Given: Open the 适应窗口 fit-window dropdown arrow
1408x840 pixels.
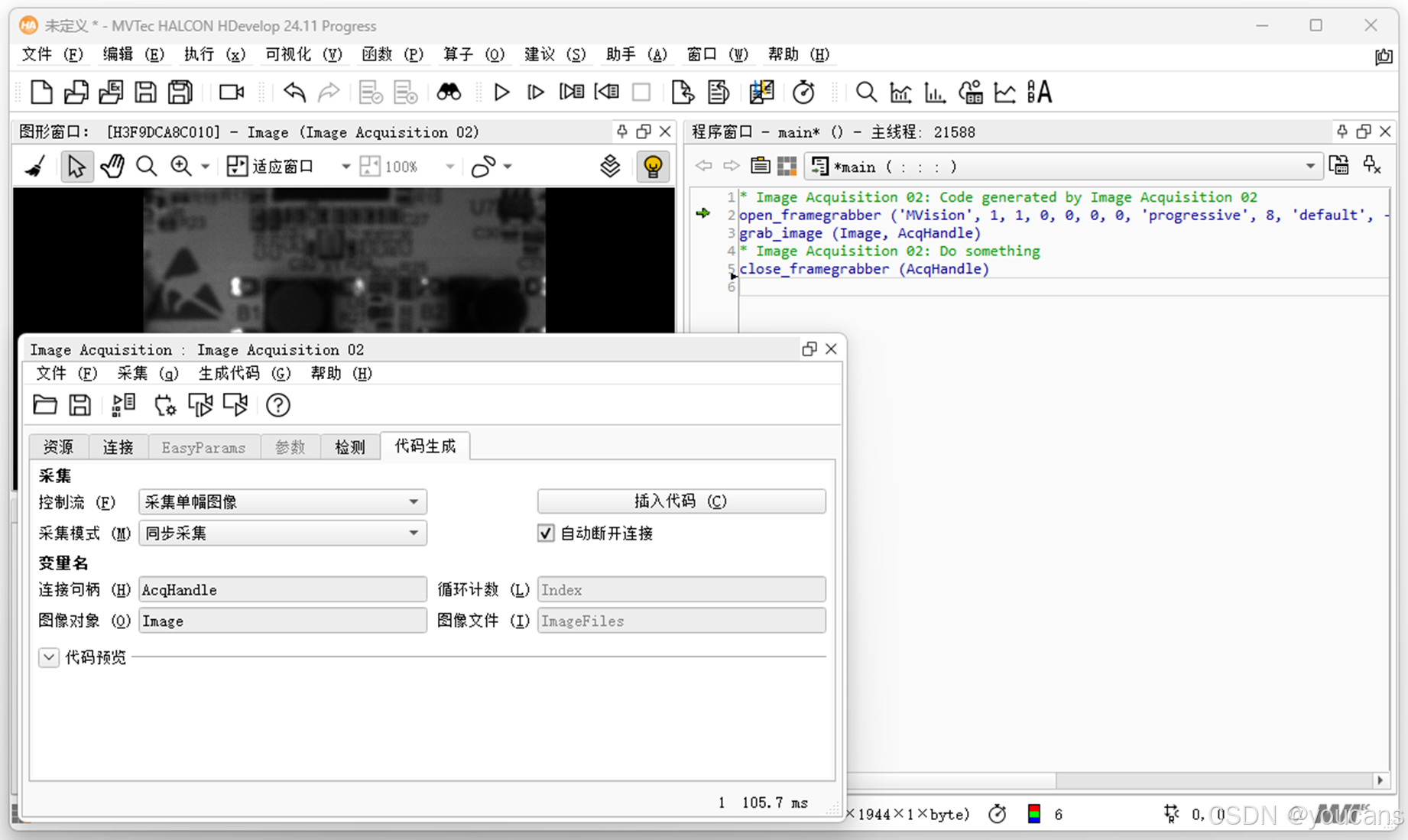Looking at the screenshot, I should coord(346,166).
